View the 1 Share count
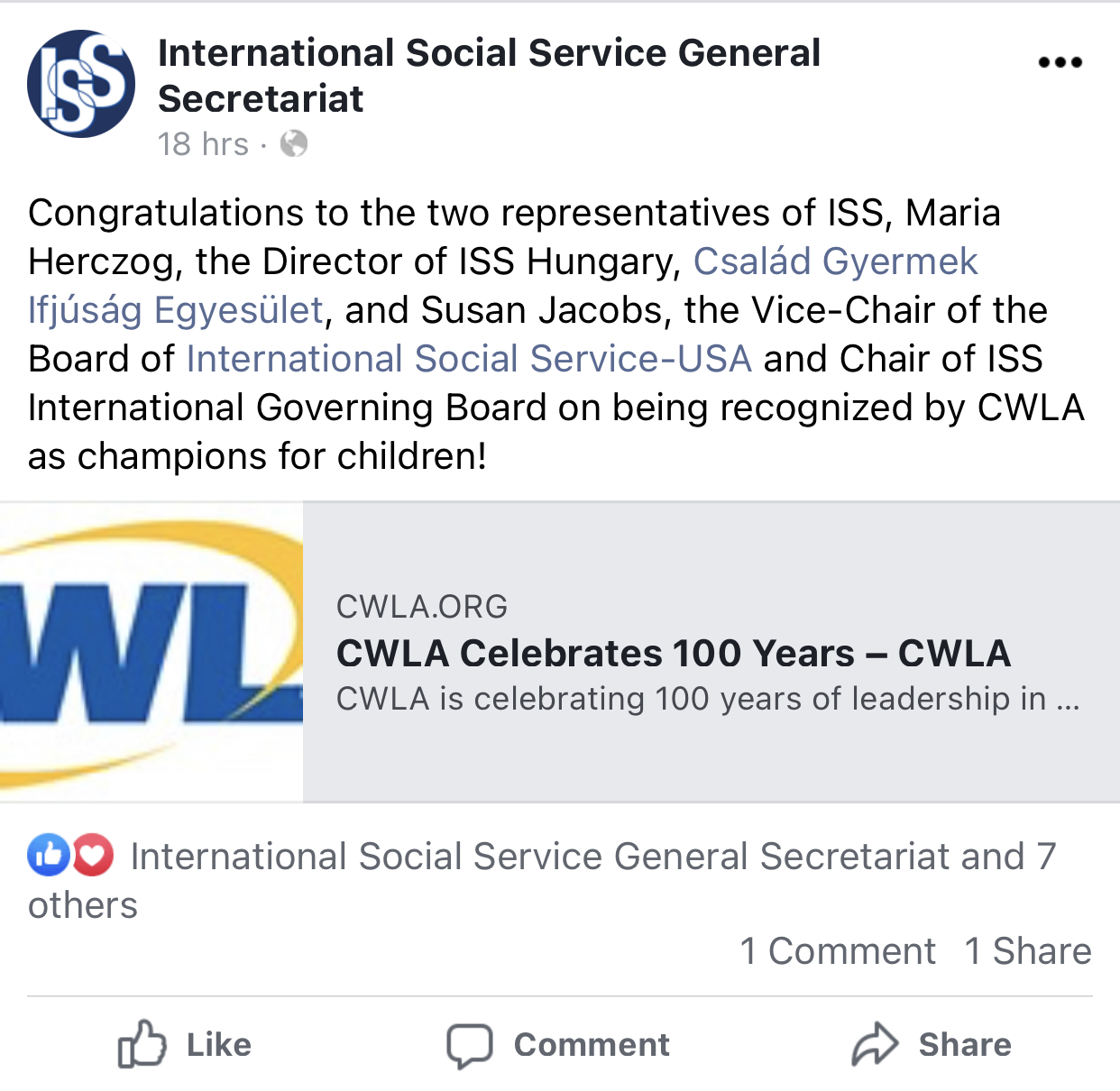 1027,951
